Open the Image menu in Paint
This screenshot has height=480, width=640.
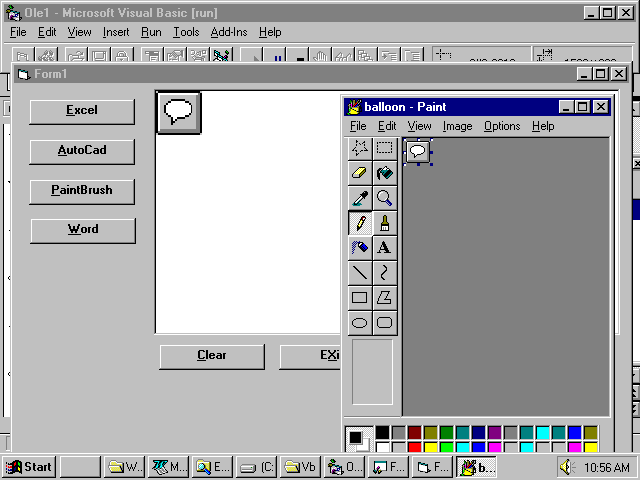[457, 126]
